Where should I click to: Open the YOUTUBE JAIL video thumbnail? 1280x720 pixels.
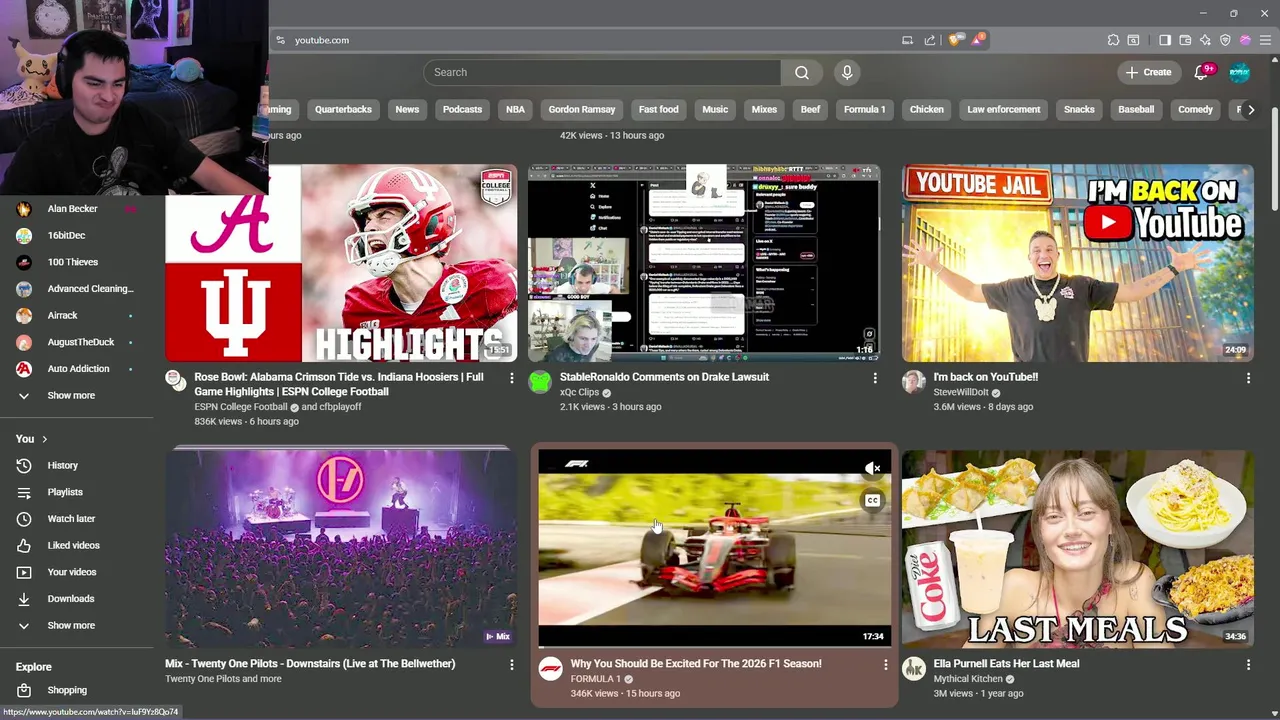tap(1078, 263)
